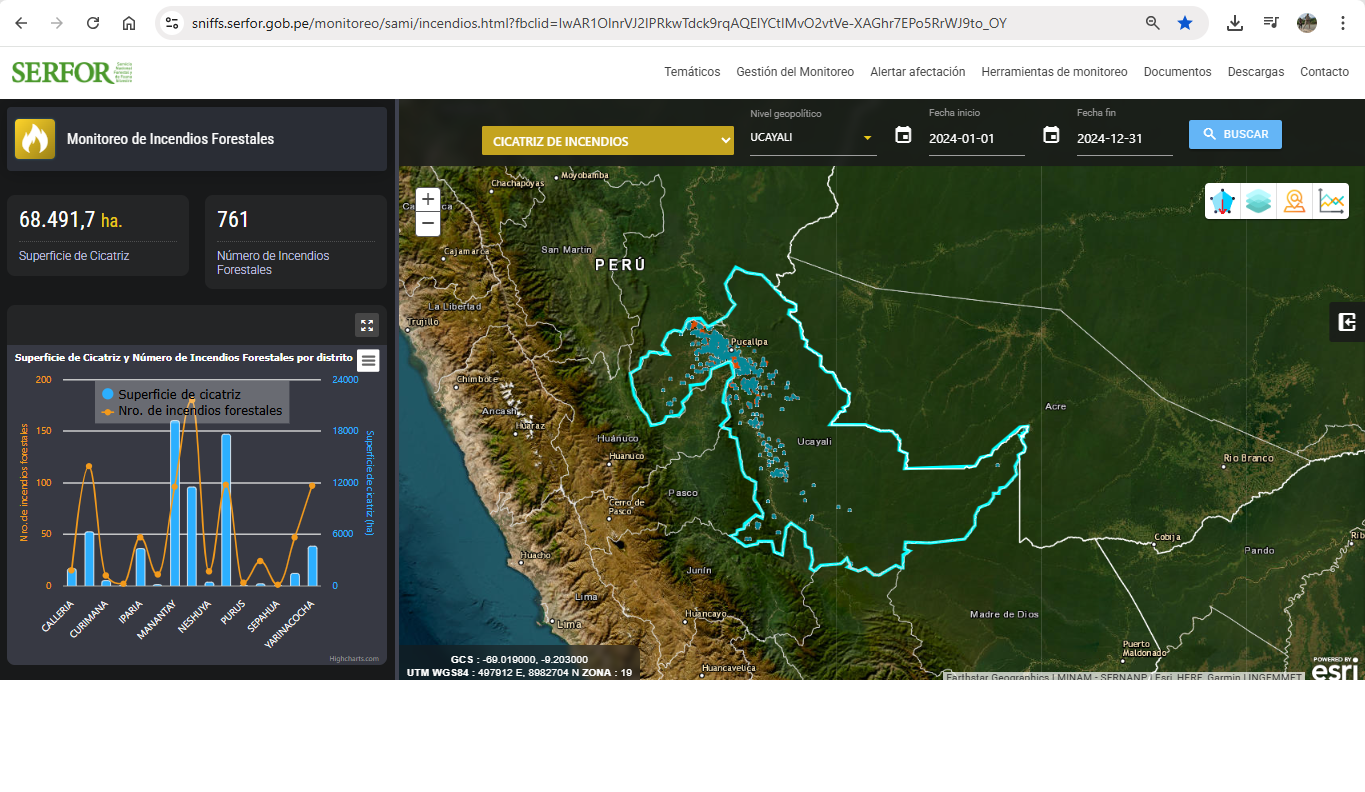This screenshot has height=792, width=1365.
Task: Open the line chart statistics icon
Action: click(x=1331, y=201)
